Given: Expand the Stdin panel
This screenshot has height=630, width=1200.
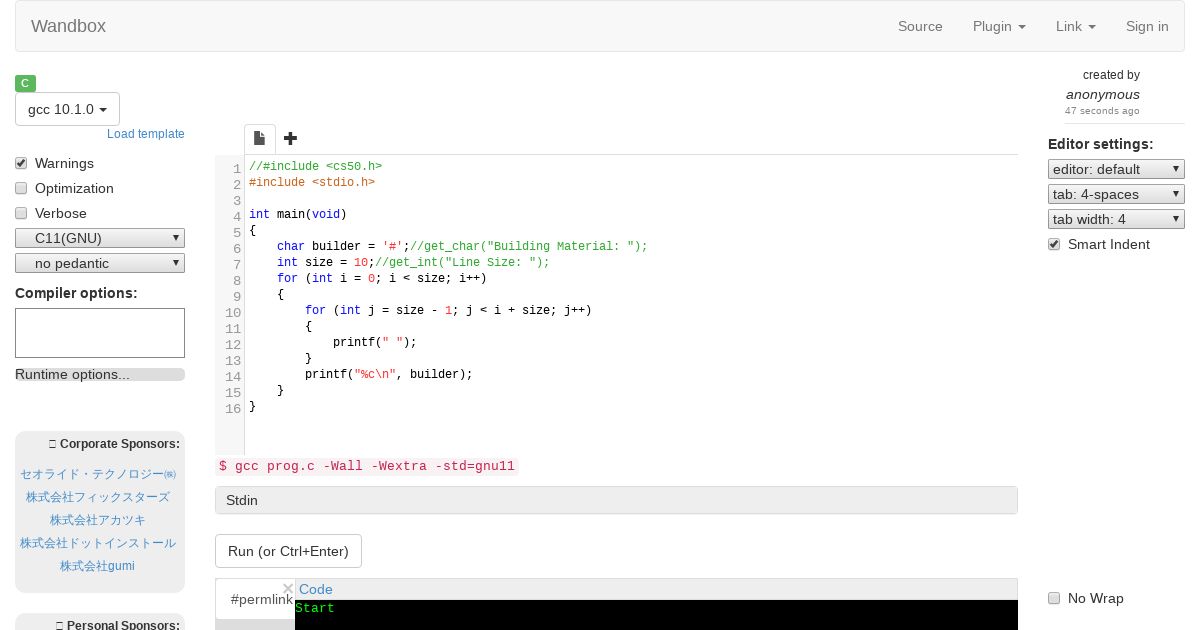Looking at the screenshot, I should 616,500.
